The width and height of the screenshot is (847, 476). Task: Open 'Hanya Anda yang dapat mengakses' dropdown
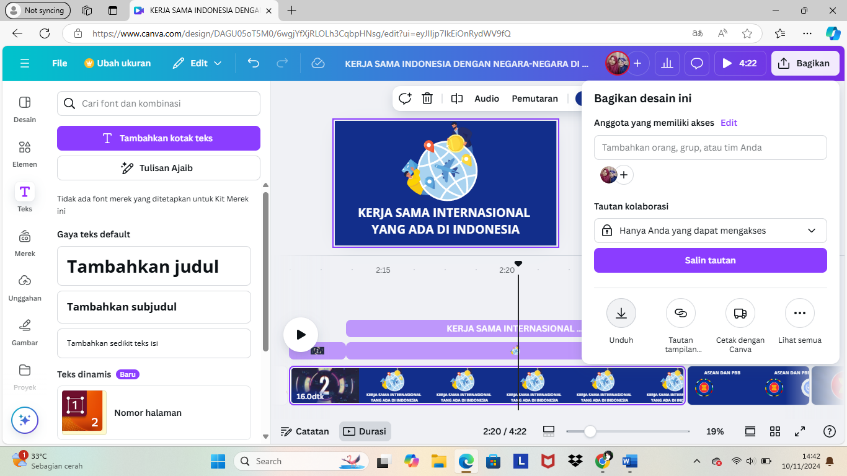click(710, 230)
